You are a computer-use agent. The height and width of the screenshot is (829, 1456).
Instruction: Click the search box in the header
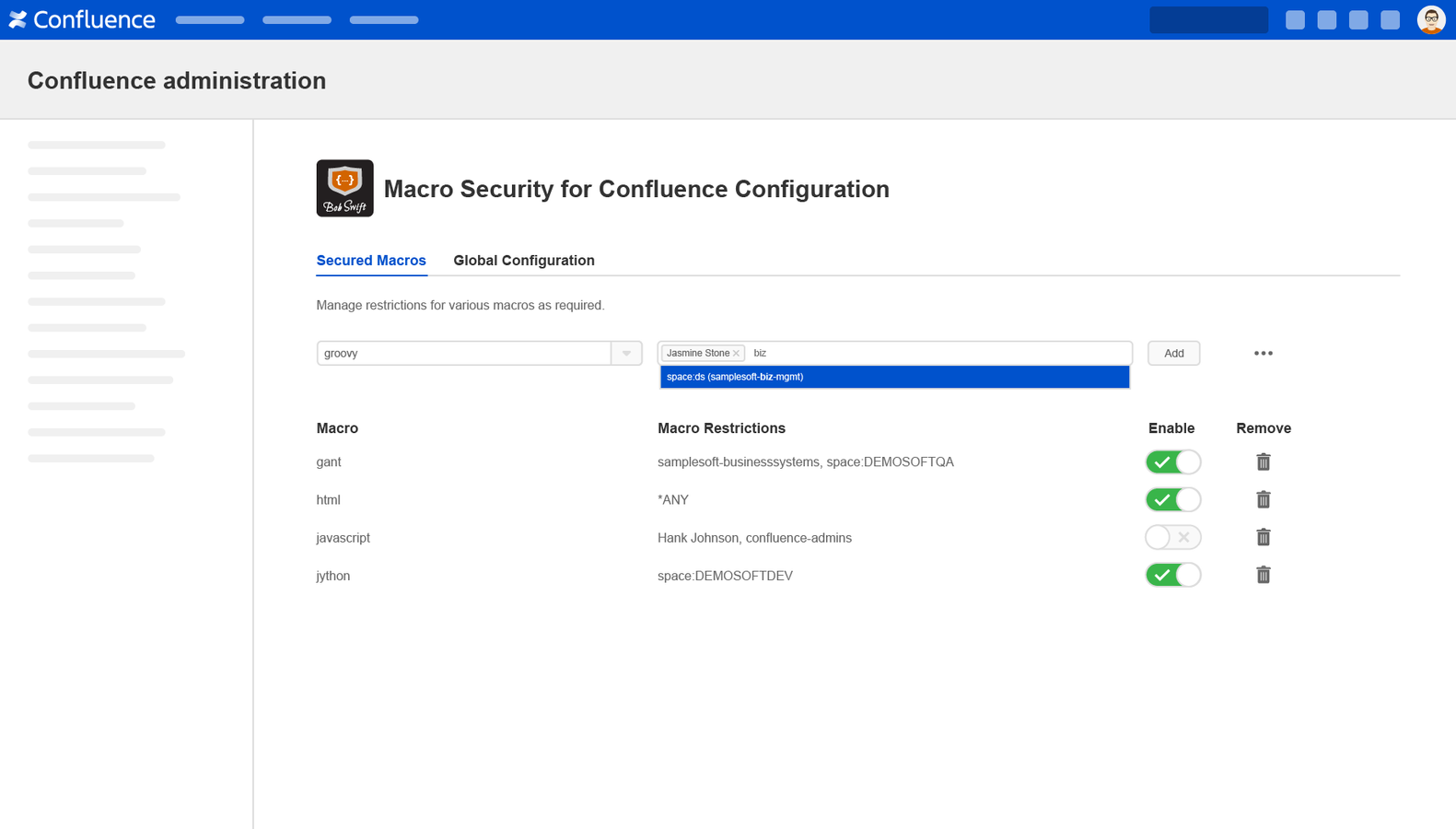[x=1208, y=19]
